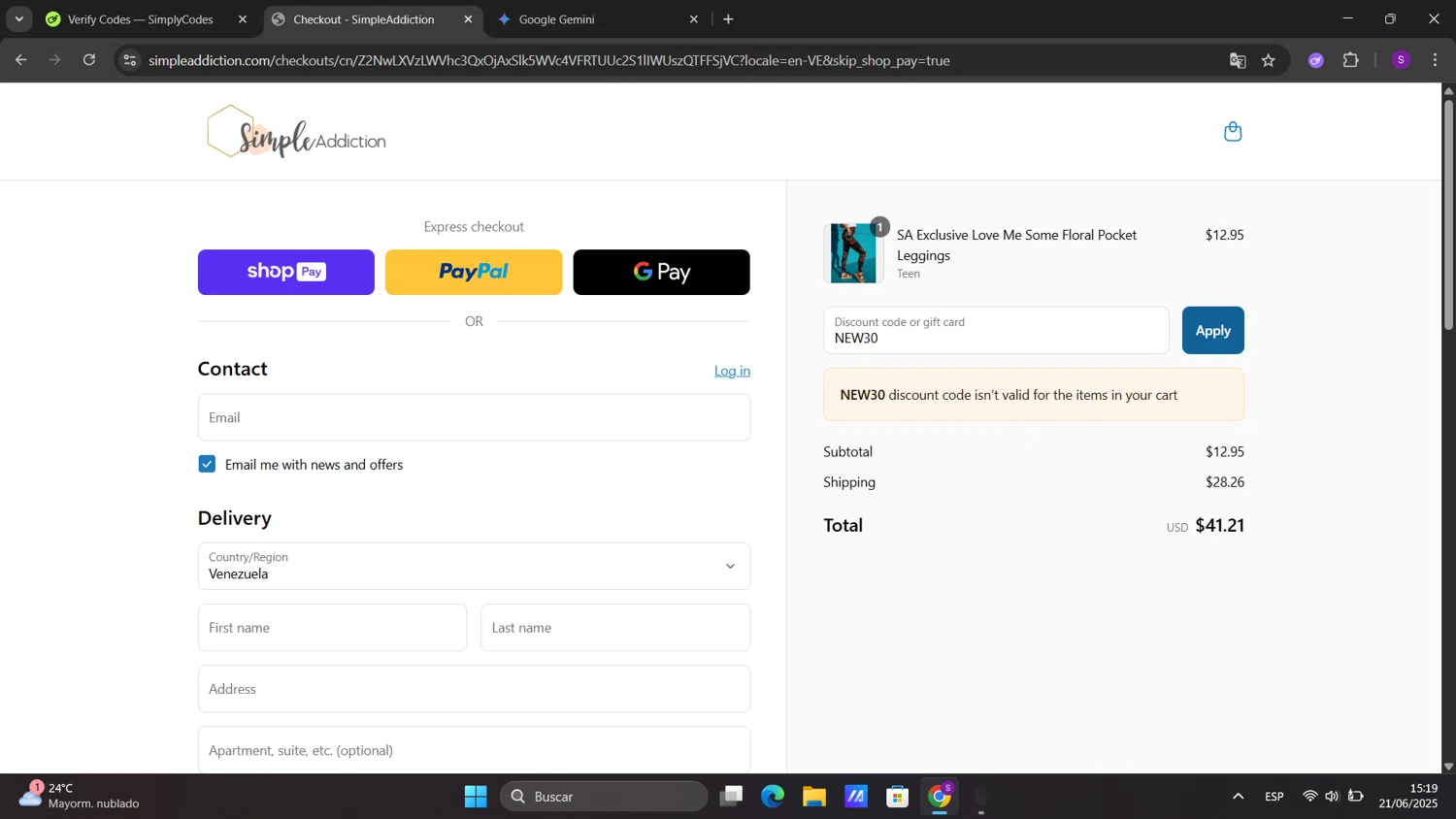Open the shopping bag cart icon
This screenshot has height=819, width=1456.
coord(1233,132)
